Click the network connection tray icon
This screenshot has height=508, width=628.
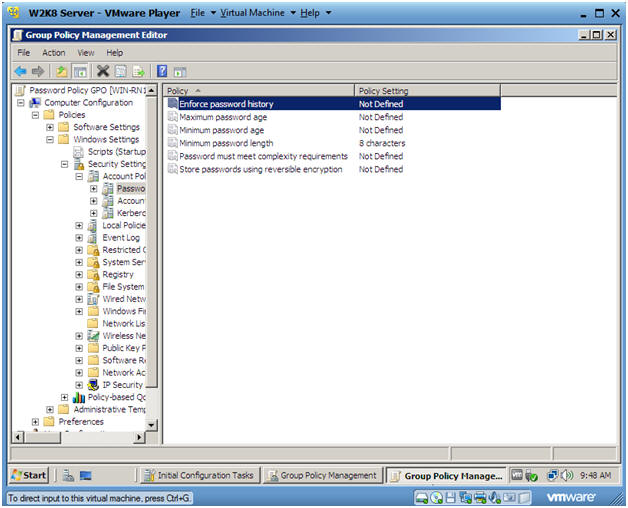click(x=552, y=476)
